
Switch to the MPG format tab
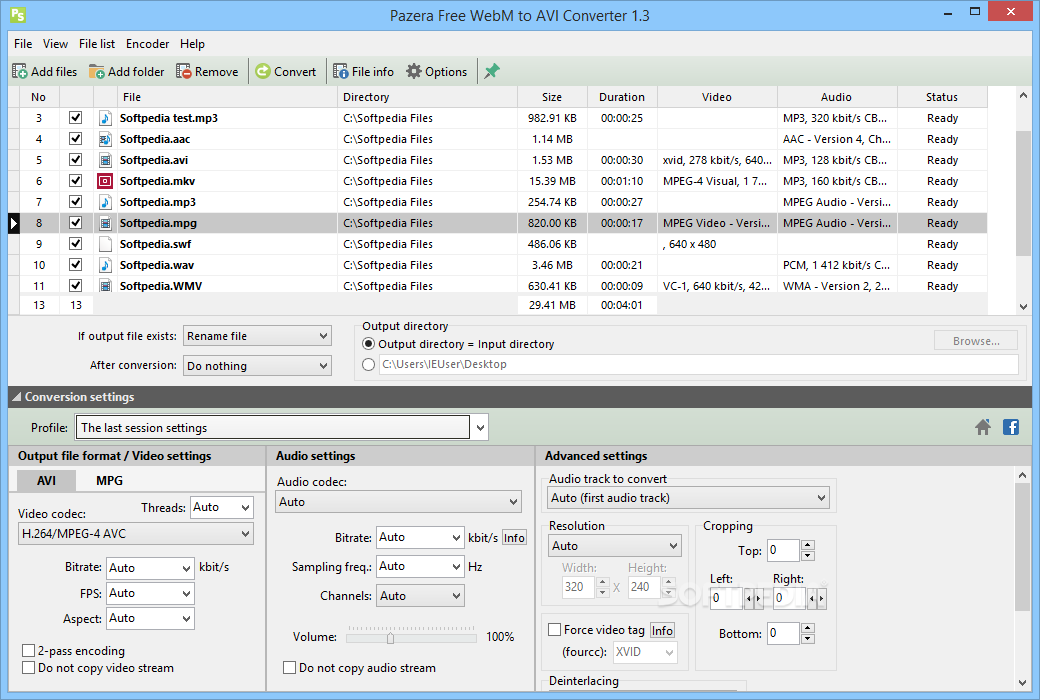click(x=109, y=480)
